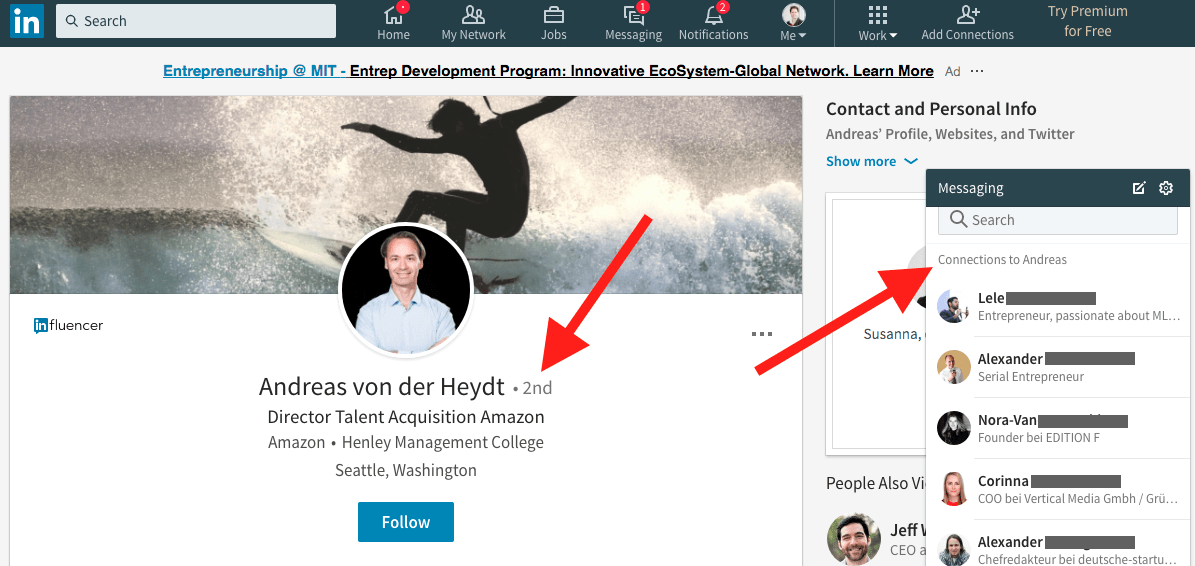1195x566 pixels.
Task: Open profile more options ellipsis menu
Action: 762,334
